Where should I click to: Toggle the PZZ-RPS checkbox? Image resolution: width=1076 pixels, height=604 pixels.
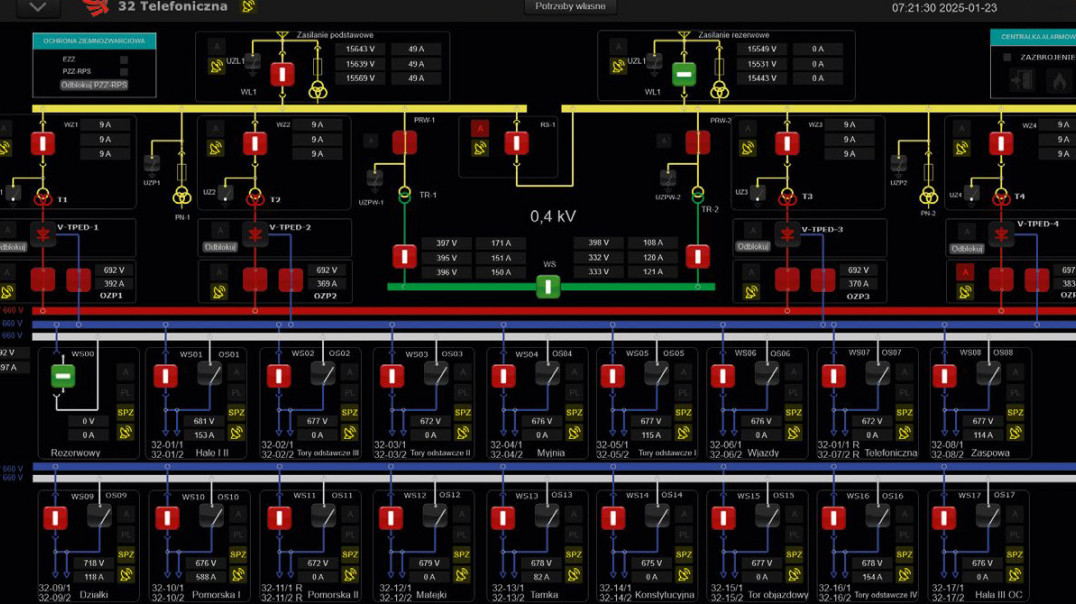tap(124, 72)
